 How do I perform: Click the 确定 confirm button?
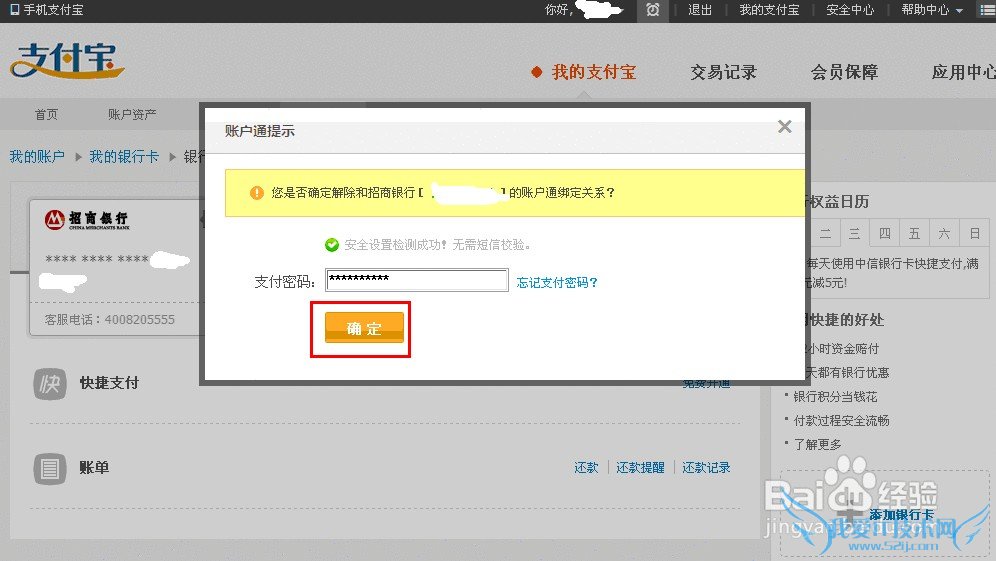pos(364,328)
